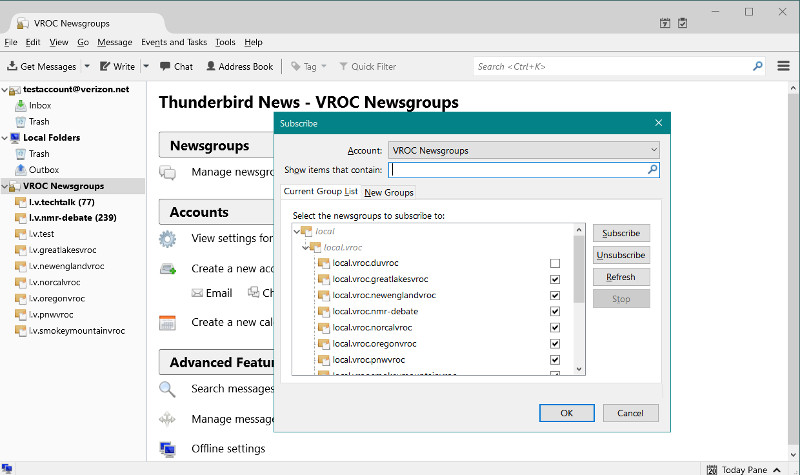Click the Refresh button

(621, 277)
